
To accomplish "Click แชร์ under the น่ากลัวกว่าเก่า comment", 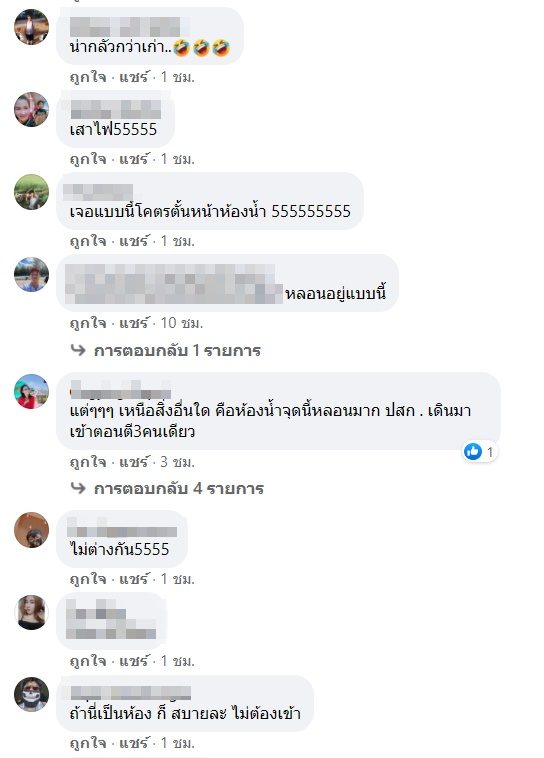I will tap(133, 76).
